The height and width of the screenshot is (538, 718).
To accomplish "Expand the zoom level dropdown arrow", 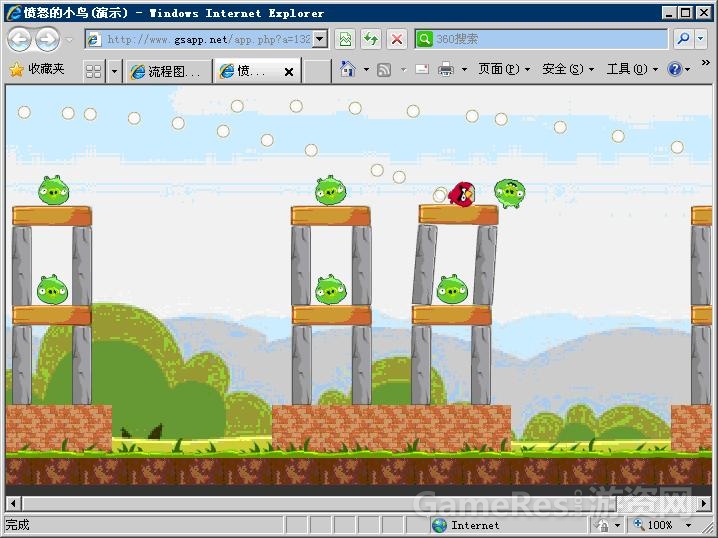I will point(688,526).
